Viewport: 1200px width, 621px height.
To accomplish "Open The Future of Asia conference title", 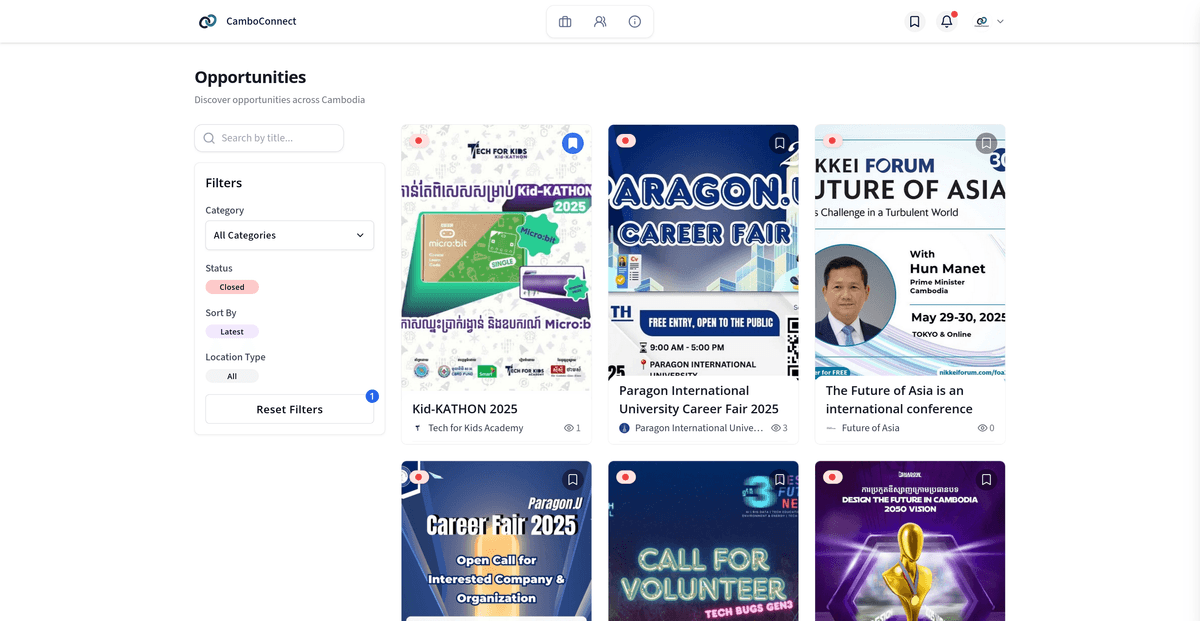I will coord(899,400).
